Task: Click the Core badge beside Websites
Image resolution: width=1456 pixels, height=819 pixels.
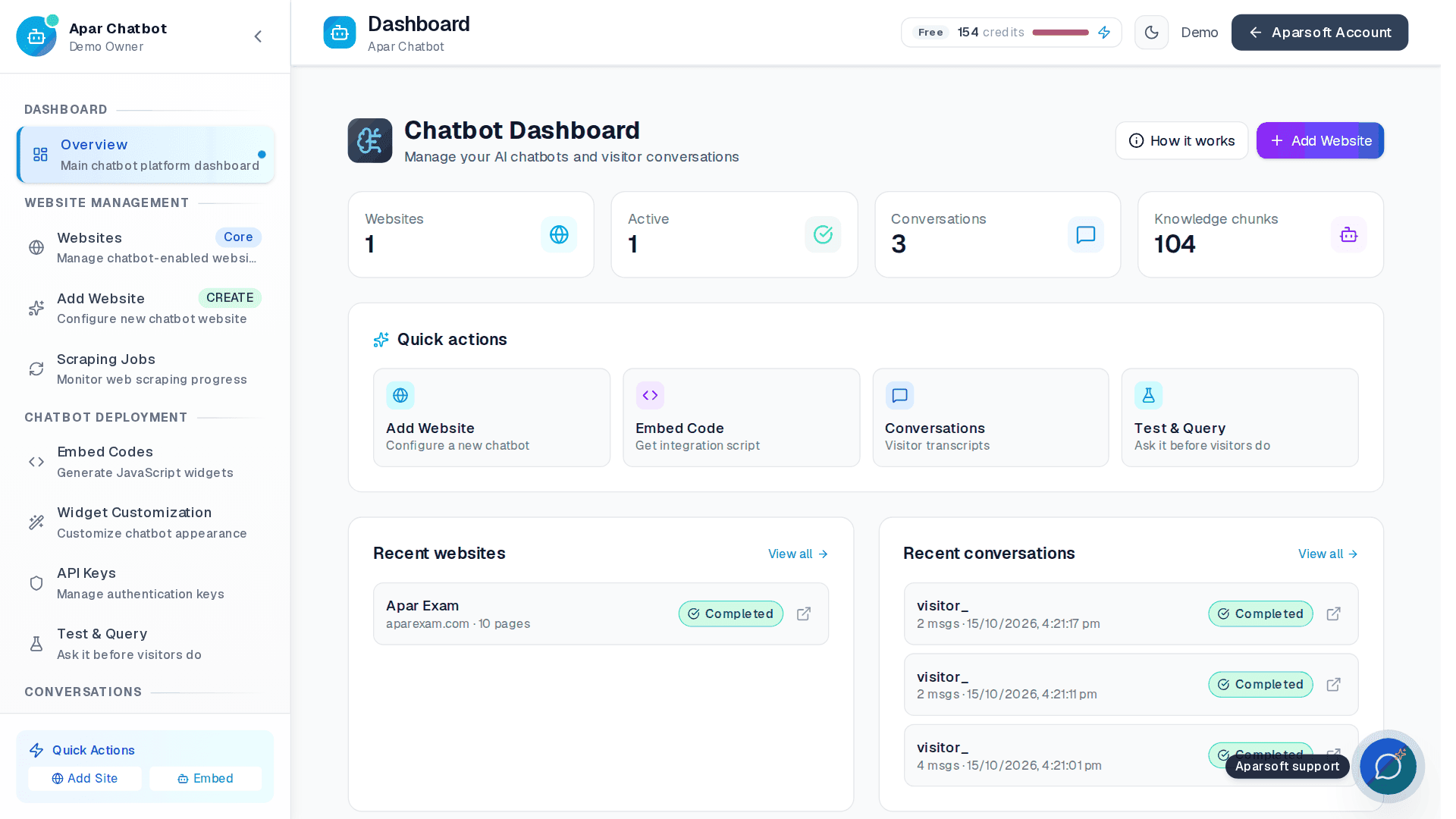Action: [x=238, y=237]
